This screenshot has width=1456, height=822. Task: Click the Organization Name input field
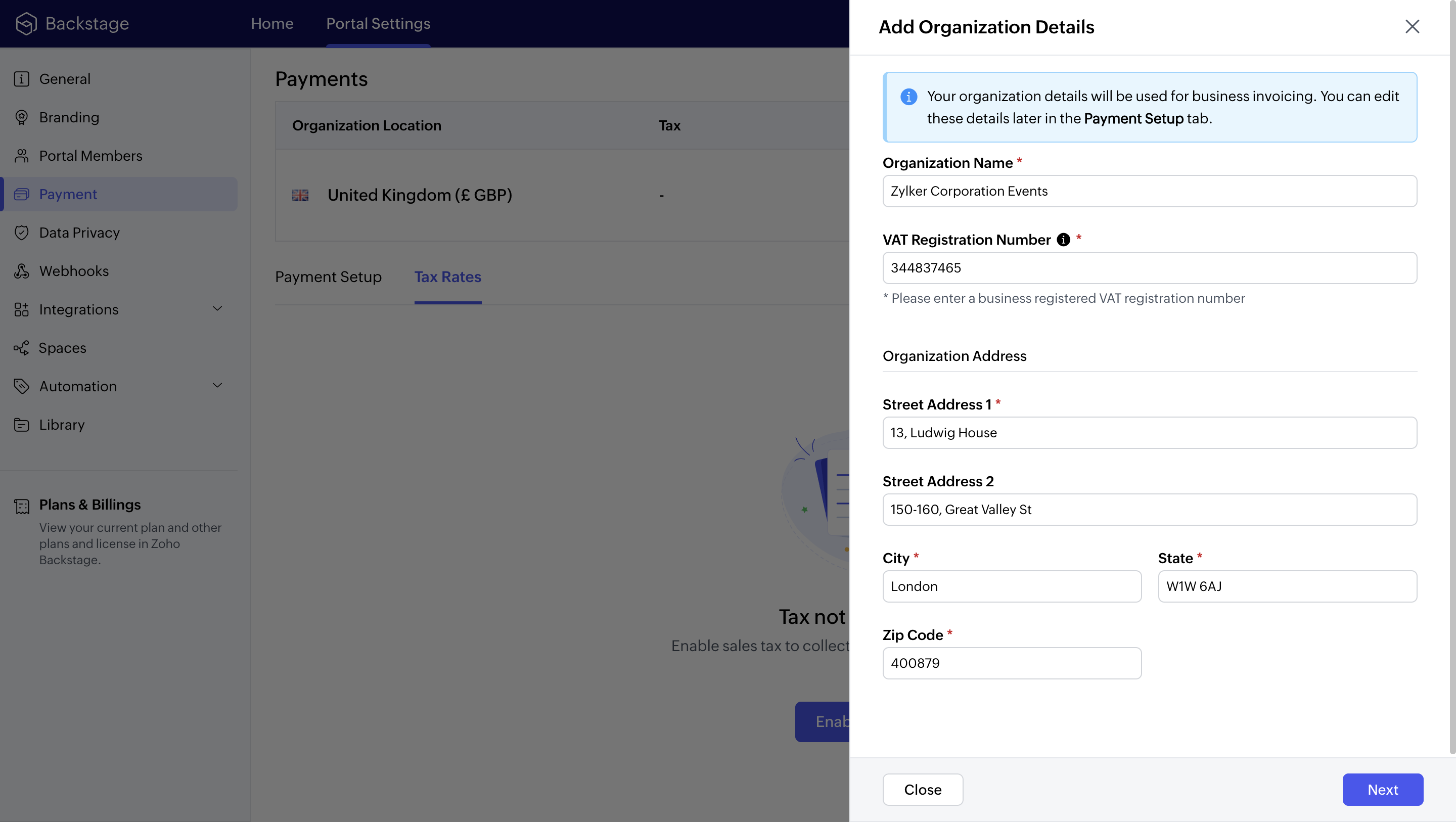coord(1149,191)
